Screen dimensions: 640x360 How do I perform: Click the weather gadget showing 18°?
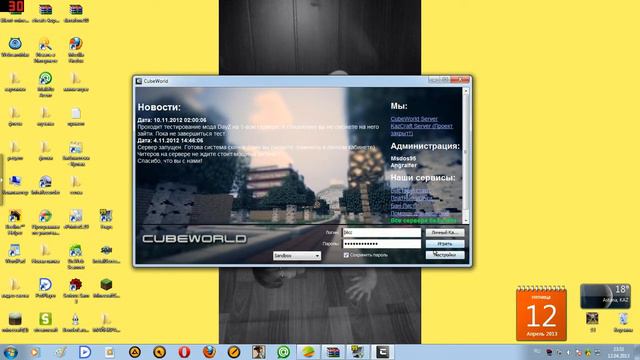pos(605,296)
